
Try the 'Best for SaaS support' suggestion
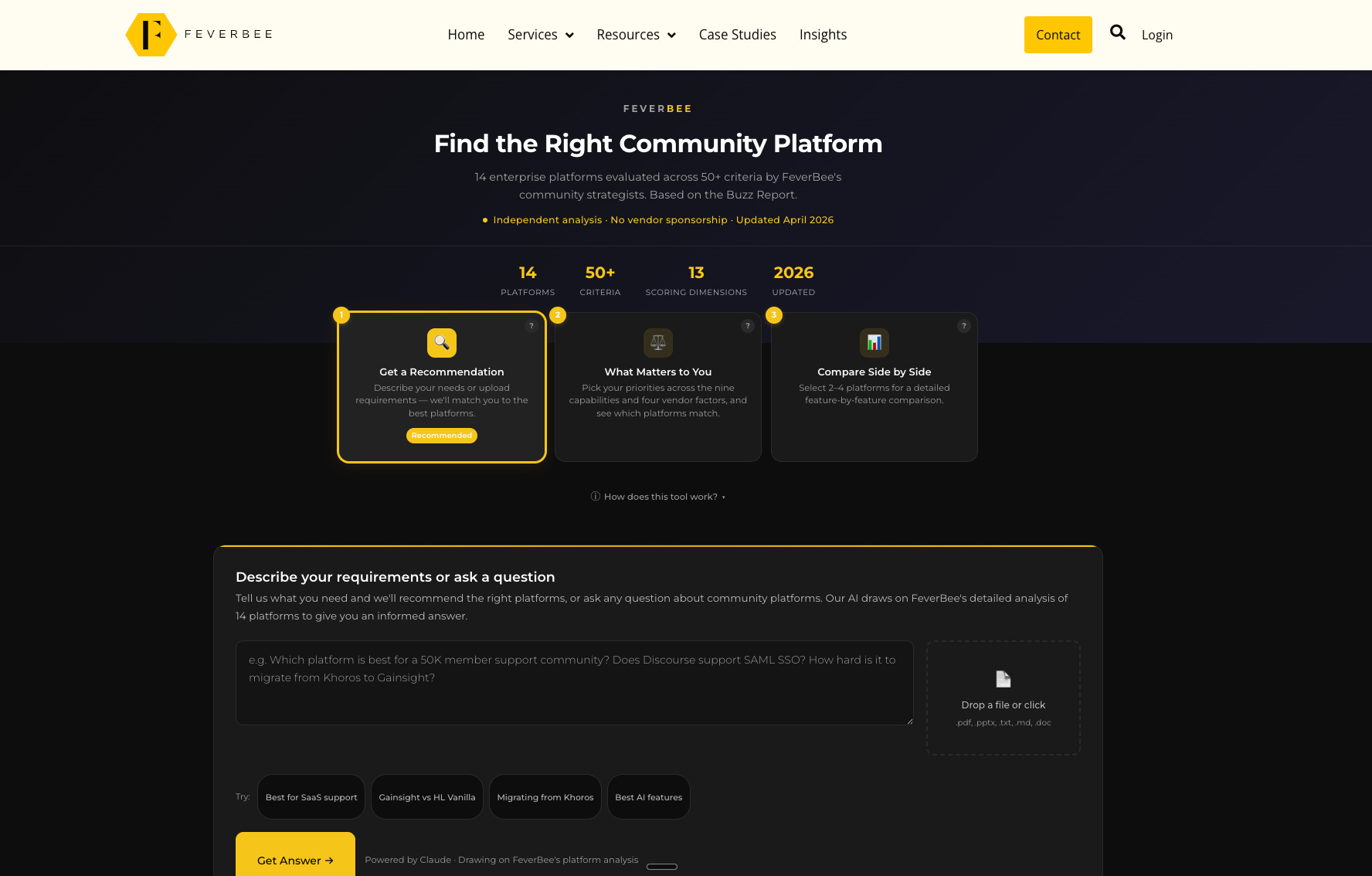click(311, 797)
